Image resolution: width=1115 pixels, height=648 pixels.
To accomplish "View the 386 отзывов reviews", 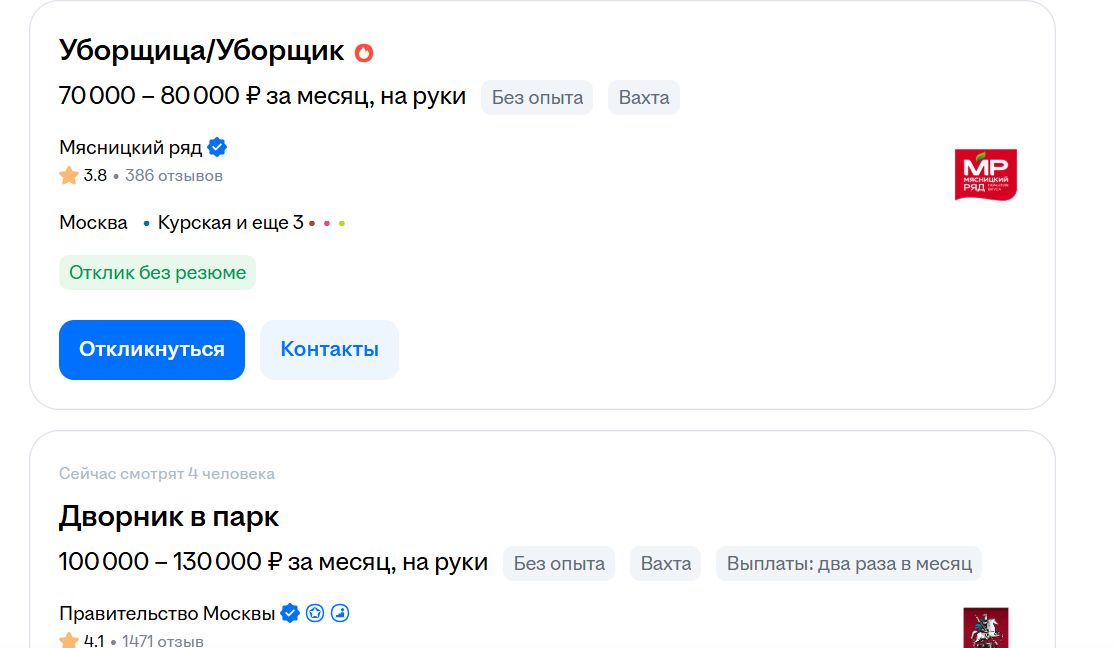I will coord(174,176).
